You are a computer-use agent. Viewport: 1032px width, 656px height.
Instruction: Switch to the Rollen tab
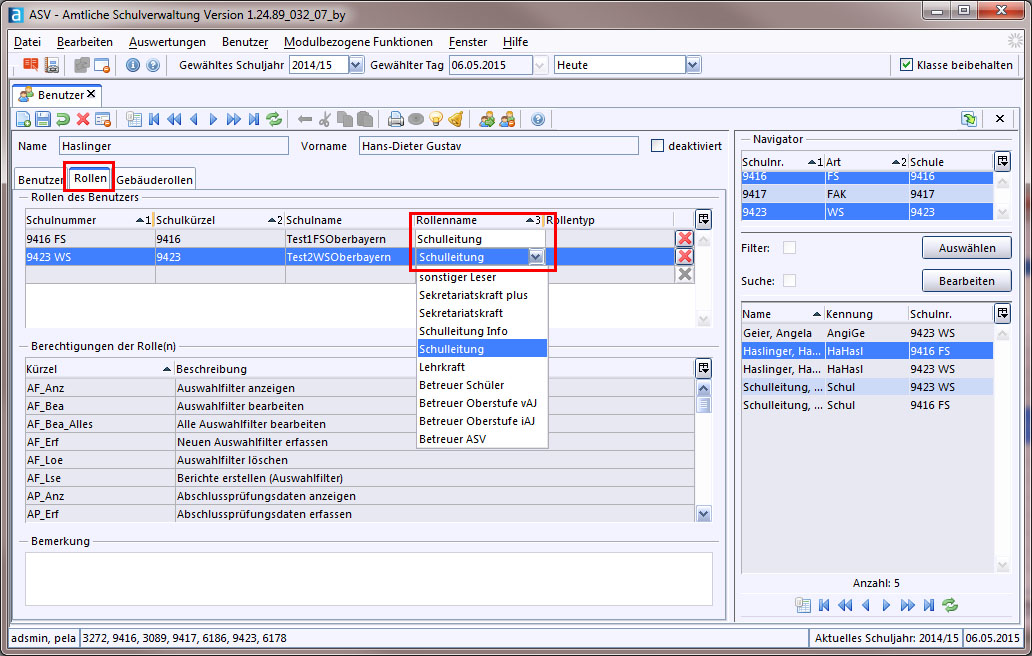click(x=90, y=178)
